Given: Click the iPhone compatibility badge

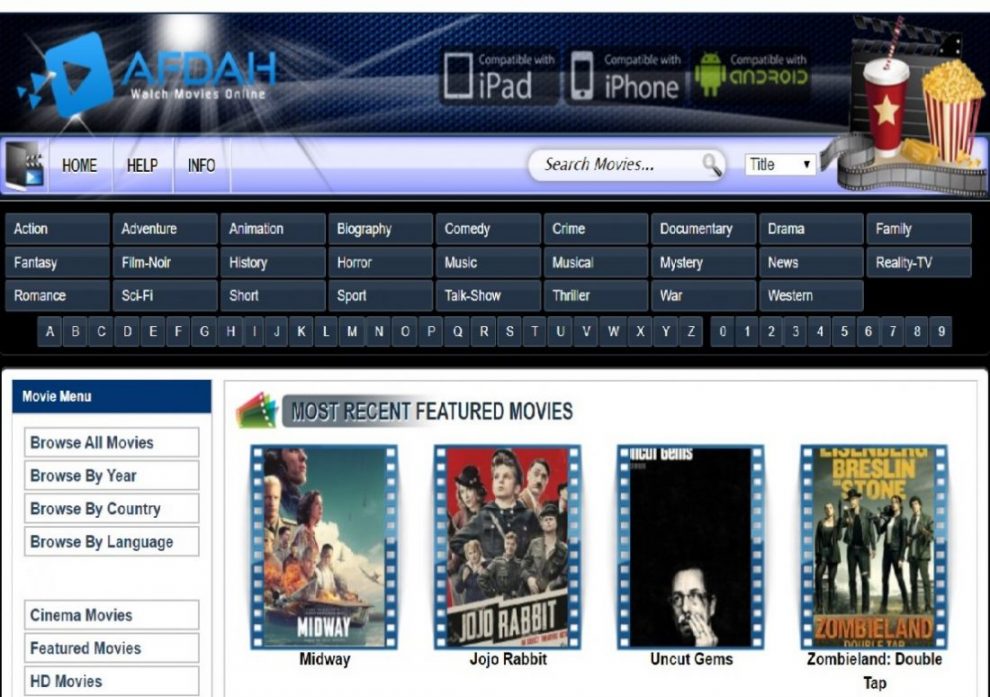Looking at the screenshot, I should [624, 77].
